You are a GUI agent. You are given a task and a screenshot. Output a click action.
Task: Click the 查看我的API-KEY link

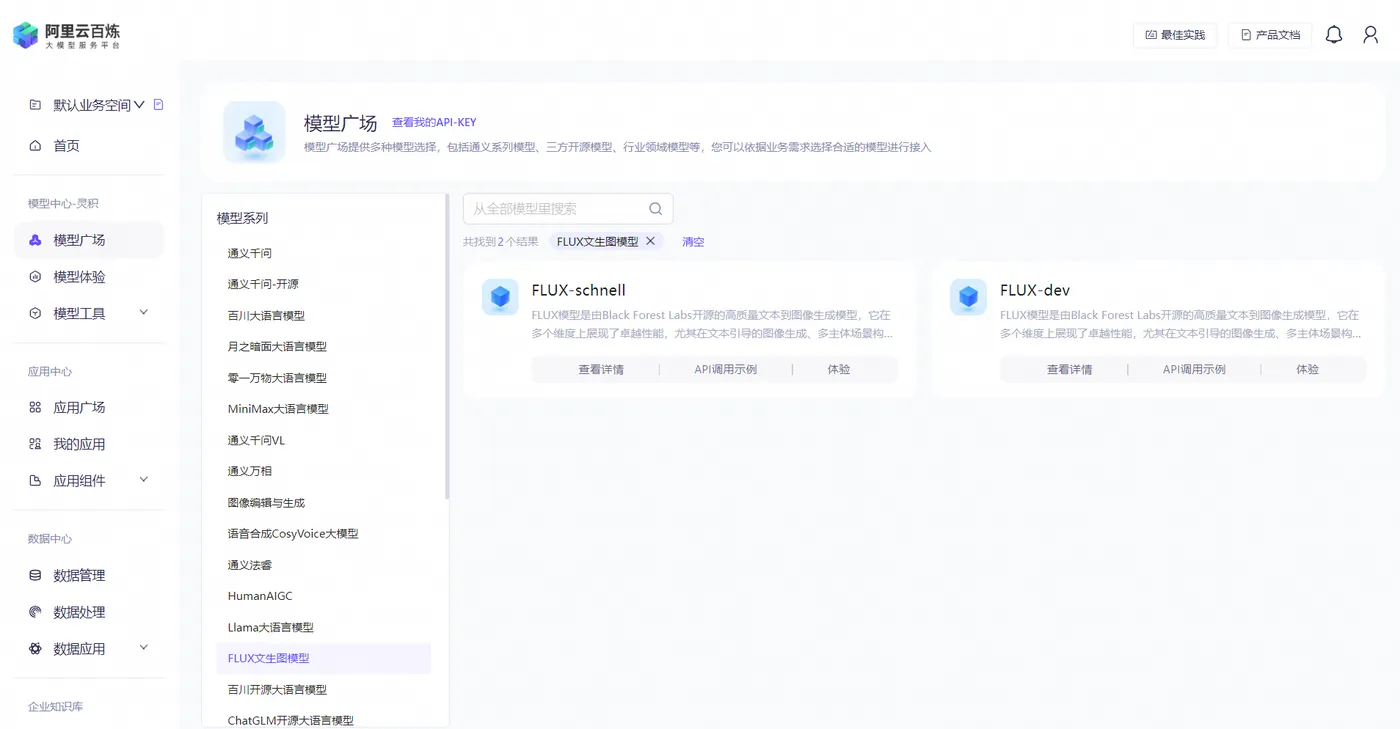pos(434,123)
